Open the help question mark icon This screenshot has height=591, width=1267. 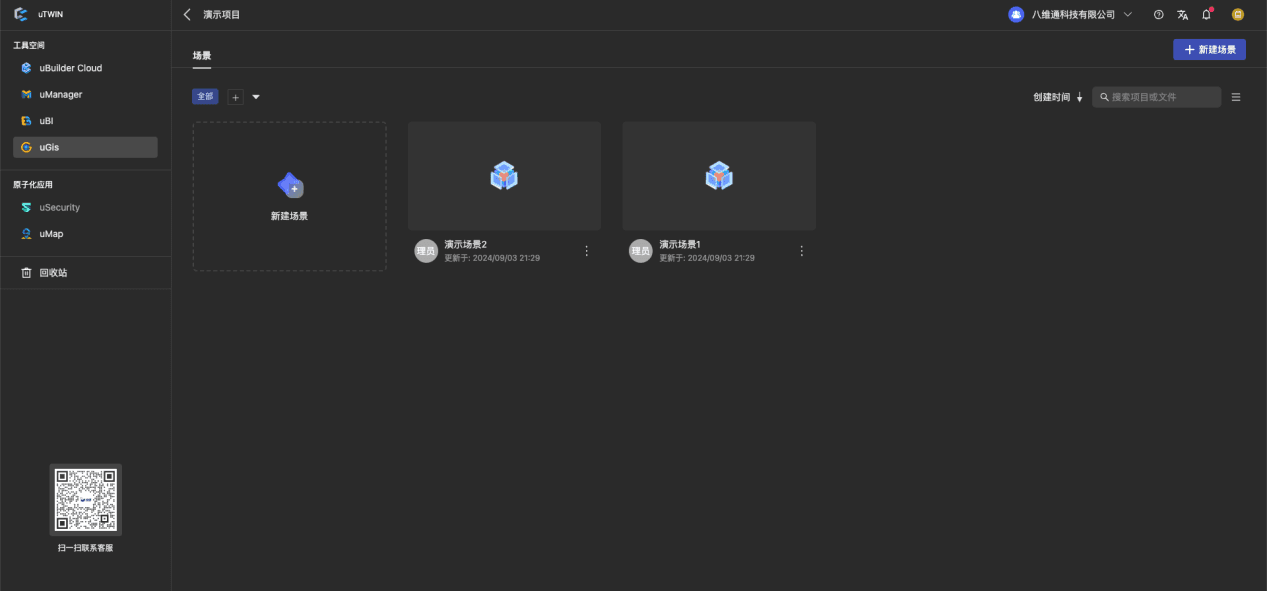1158,15
